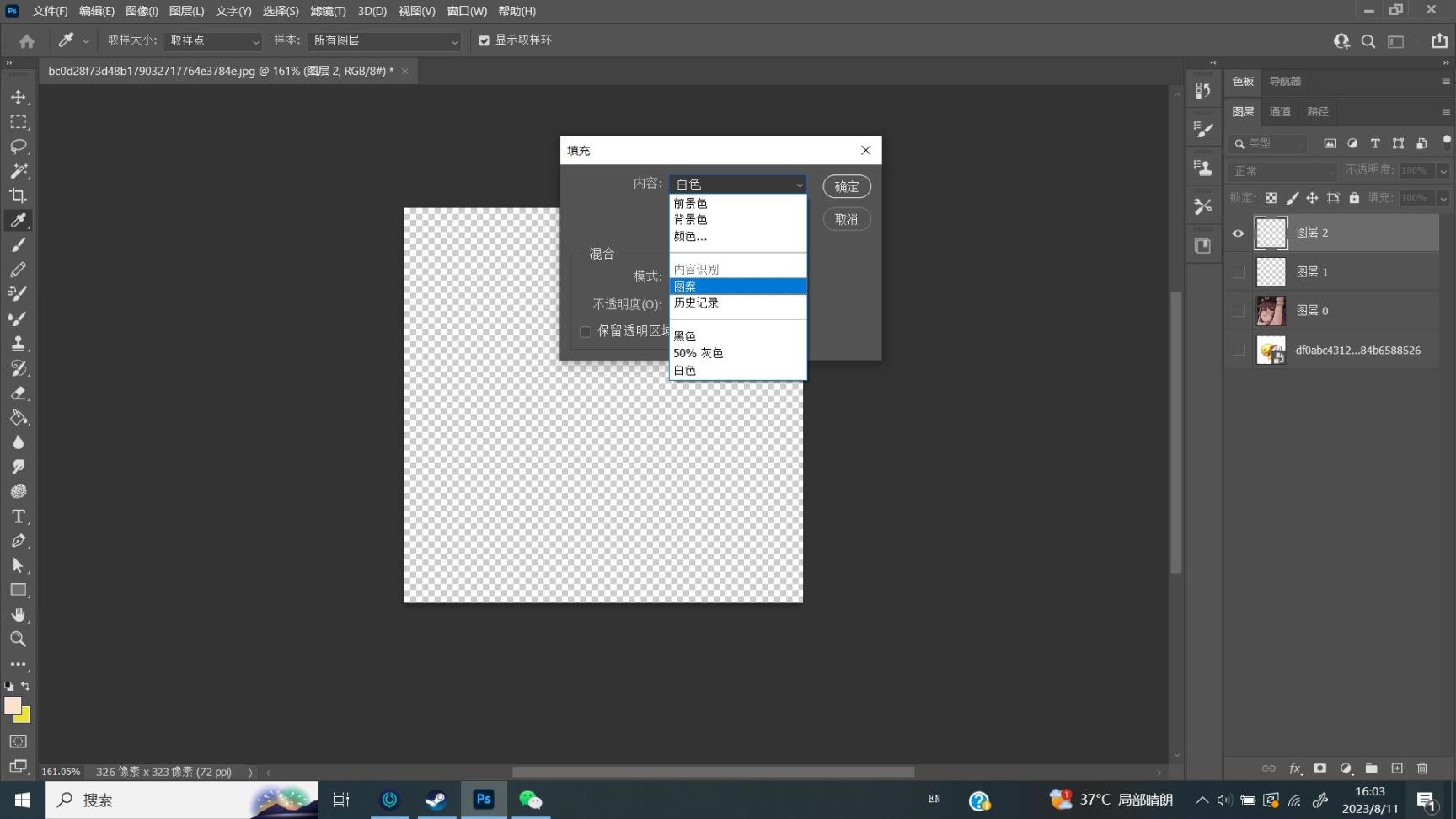This screenshot has height=819, width=1456.
Task: Choose 黑色 from the contents list
Action: click(738, 336)
